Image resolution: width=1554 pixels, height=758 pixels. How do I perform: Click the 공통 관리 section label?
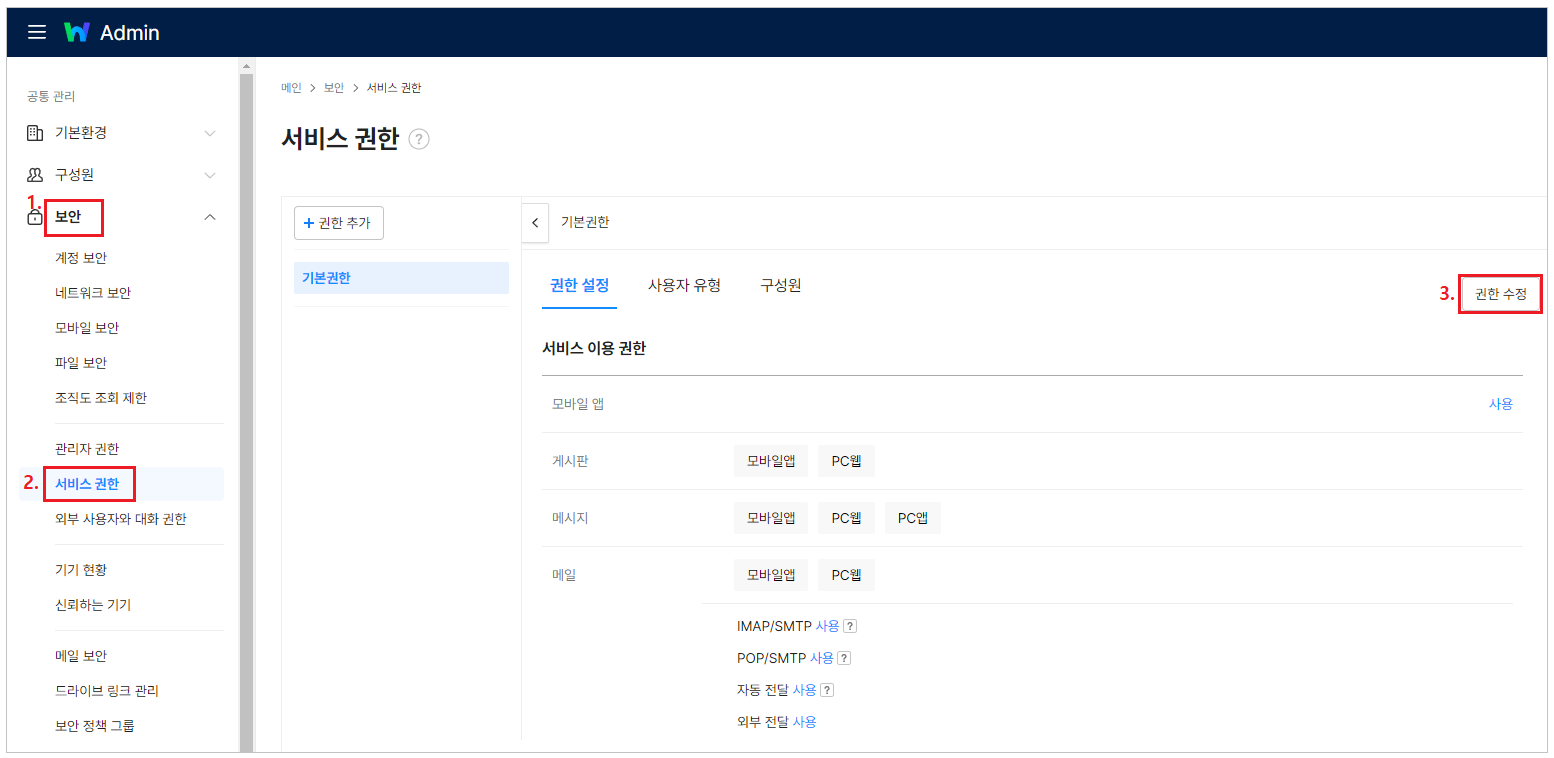coord(51,97)
